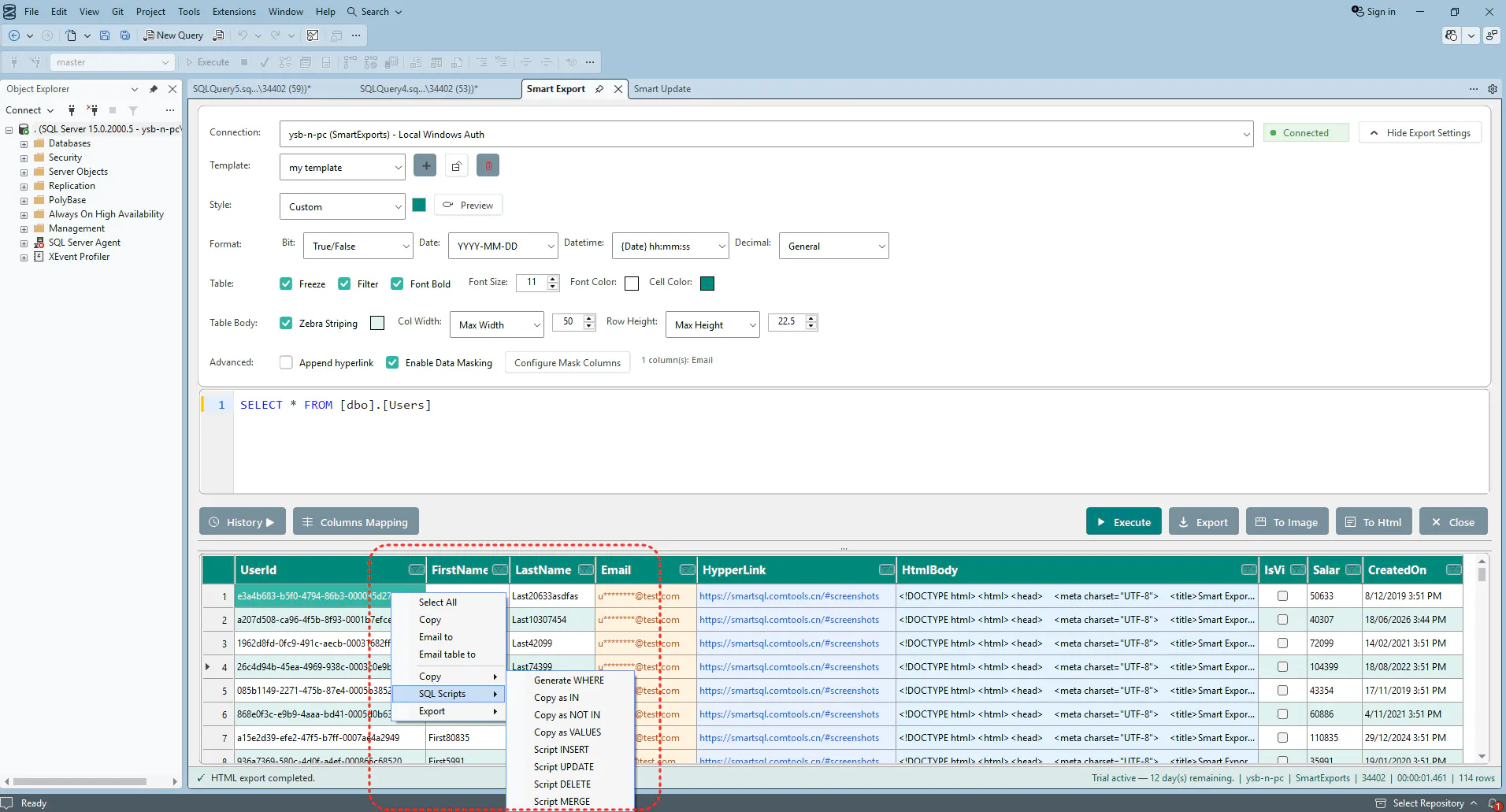Click the GitHub Copilot icon at top right

1451,35
